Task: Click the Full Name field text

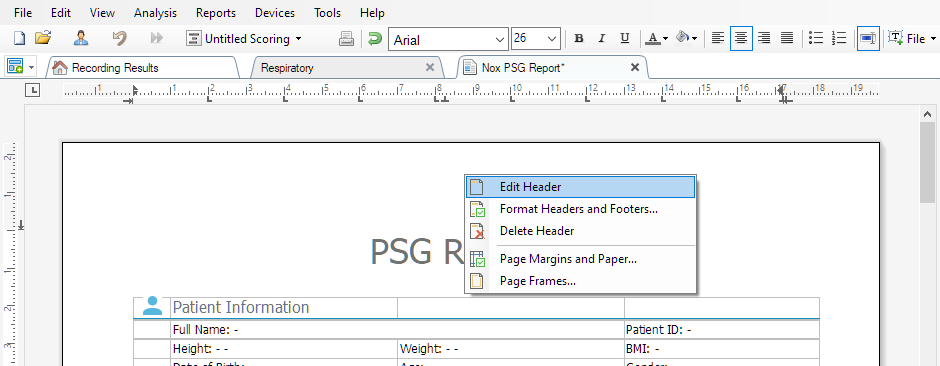Action: (206, 330)
